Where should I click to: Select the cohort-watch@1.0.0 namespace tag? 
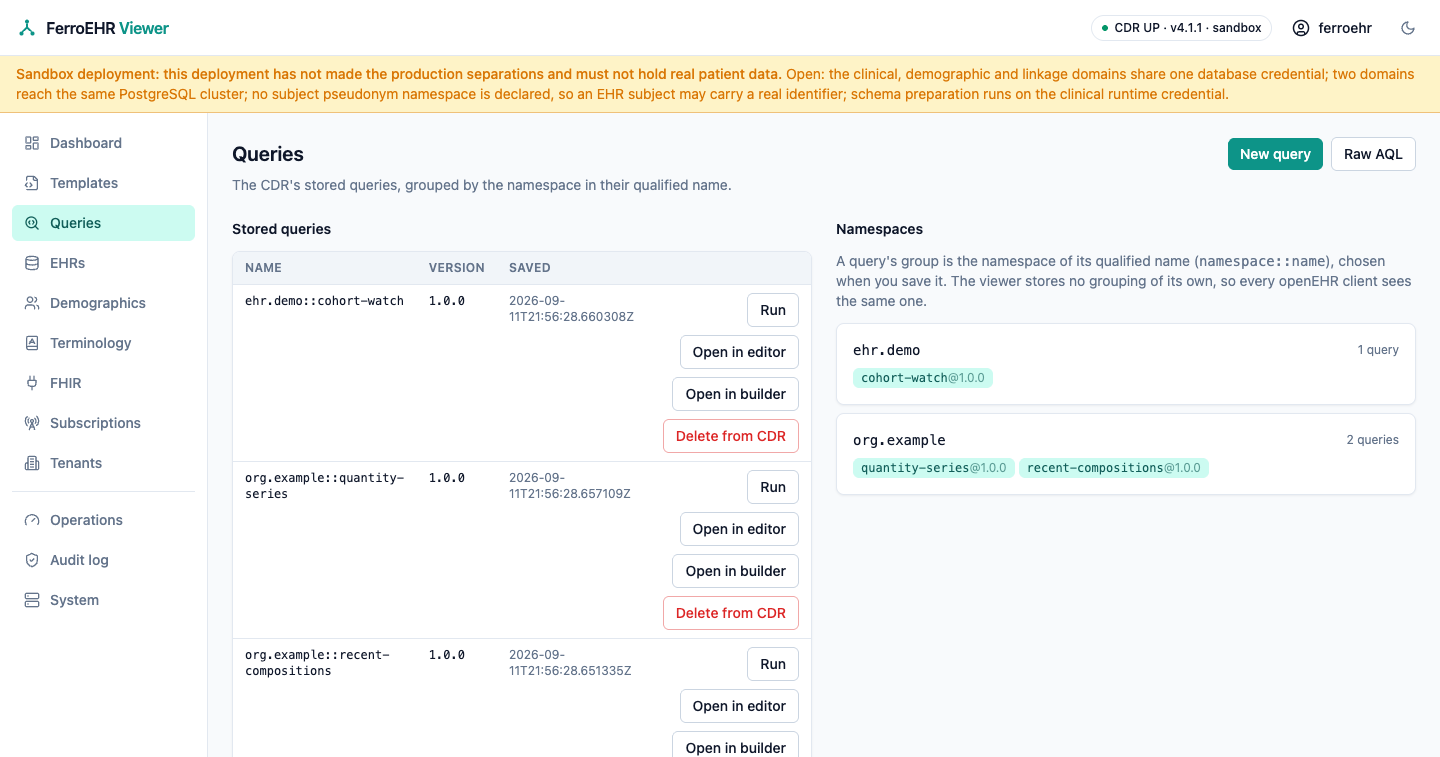tap(923, 378)
